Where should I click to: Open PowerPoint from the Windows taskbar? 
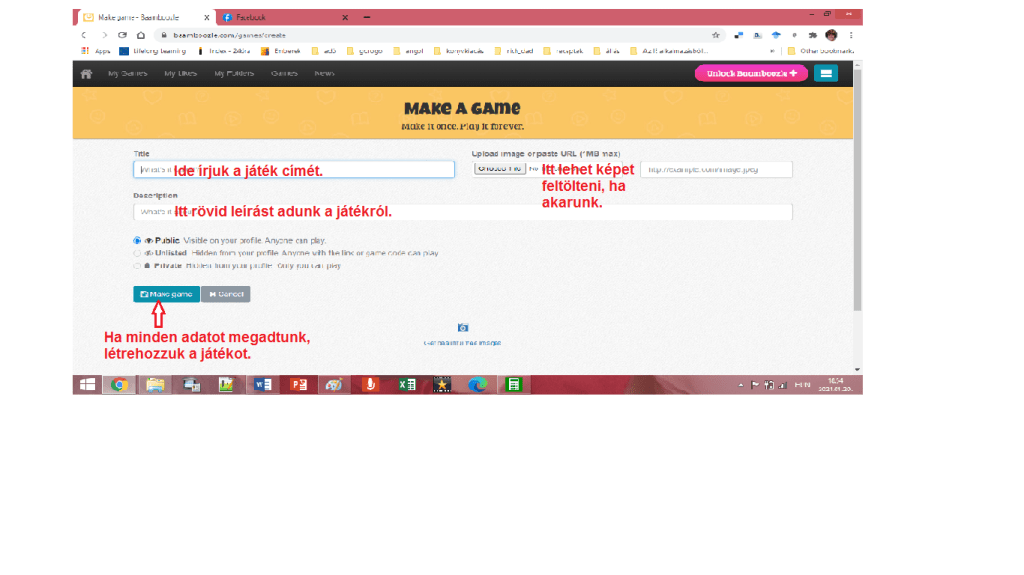tap(298, 385)
